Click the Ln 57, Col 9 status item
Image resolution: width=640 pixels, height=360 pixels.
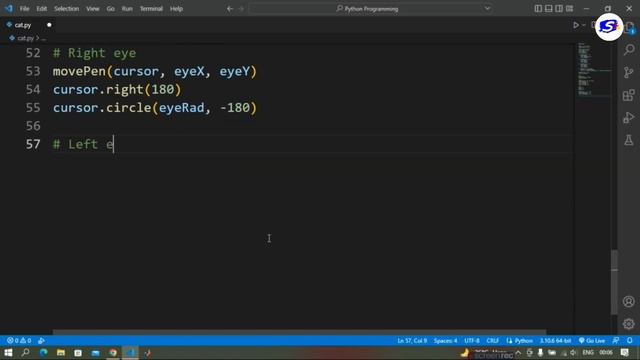pyautogui.click(x=412, y=340)
